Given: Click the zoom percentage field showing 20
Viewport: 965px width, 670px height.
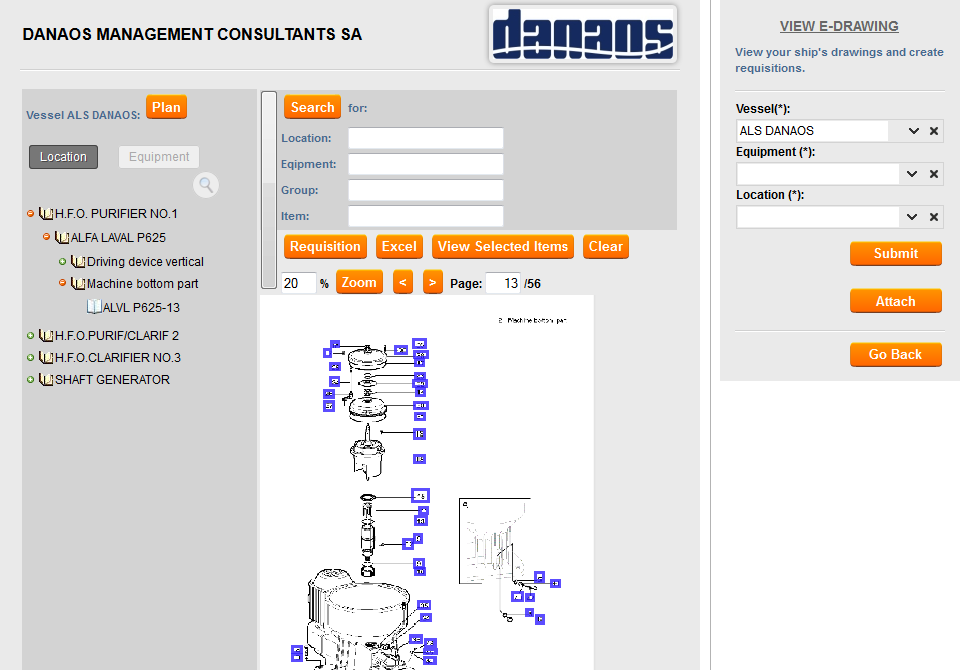Looking at the screenshot, I should click(x=298, y=283).
